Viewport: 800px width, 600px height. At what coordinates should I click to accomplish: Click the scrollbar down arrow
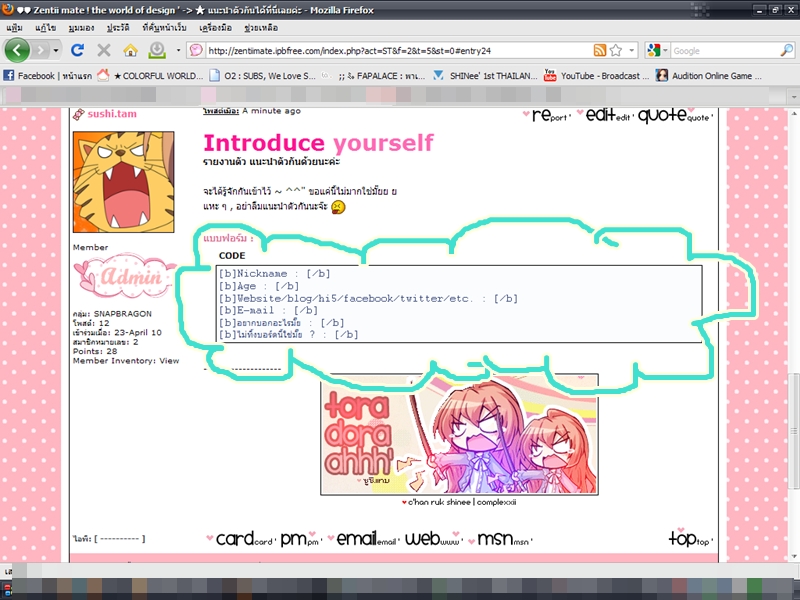click(794, 557)
